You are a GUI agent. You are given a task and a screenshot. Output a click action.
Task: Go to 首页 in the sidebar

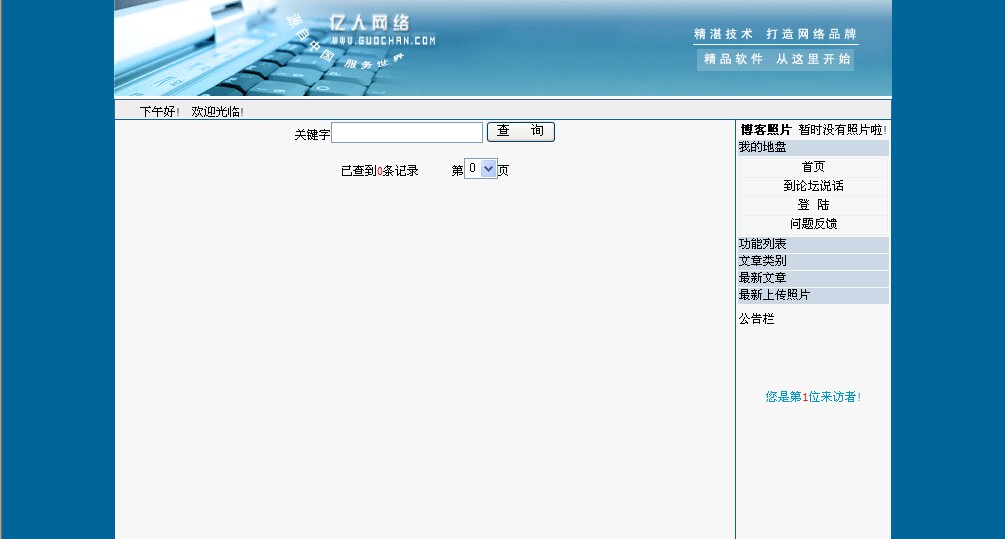[x=813, y=167]
